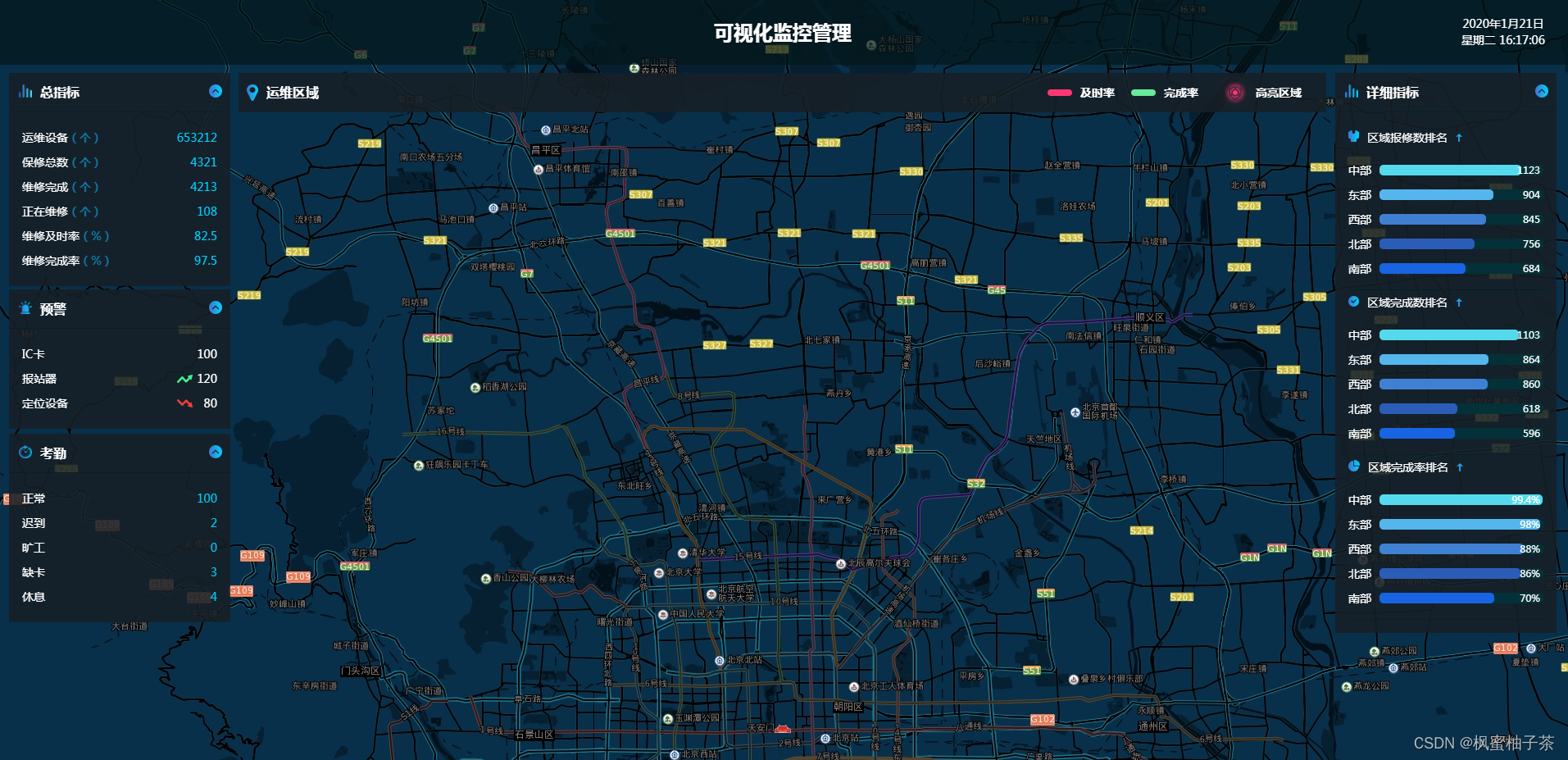This screenshot has width=1568, height=760.
Task: Sort 区域完成率排名 with the up arrow
Action: coord(1460,467)
